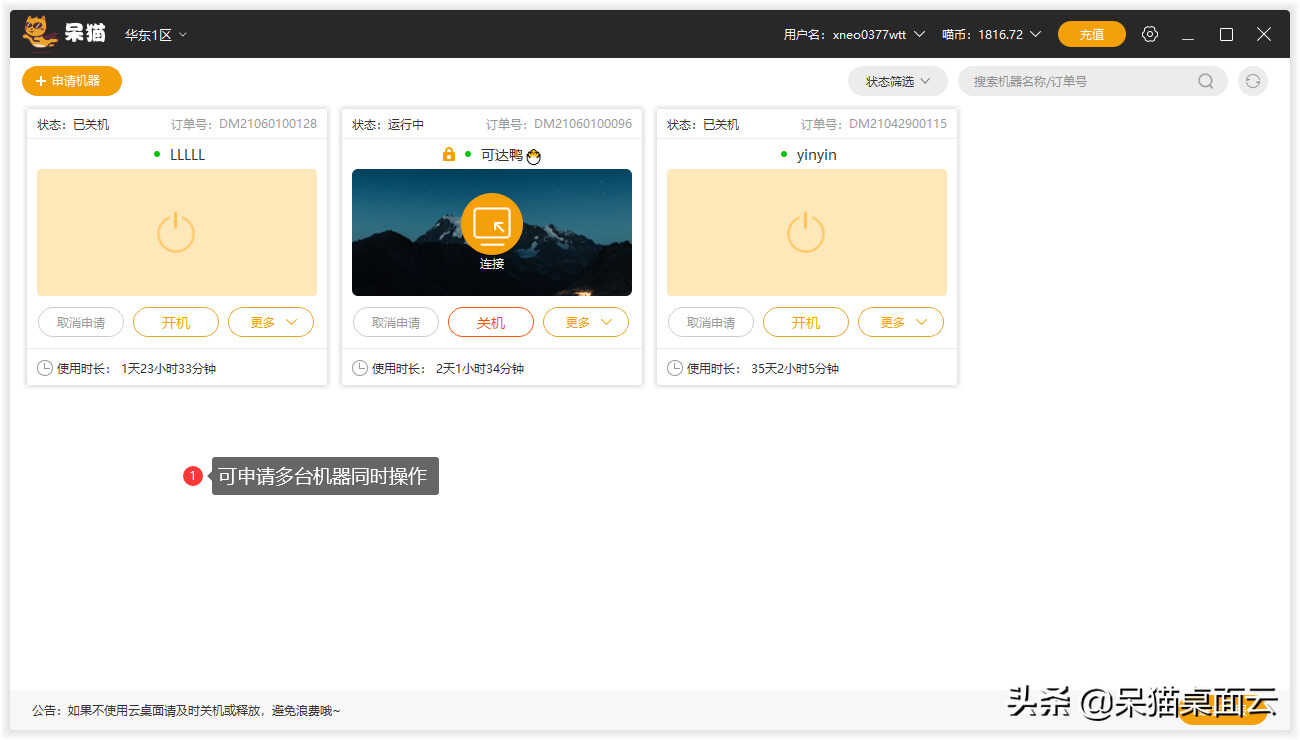Click 状态：已关机 on the yinyin card
The image size is (1300, 740).
pyautogui.click(x=703, y=124)
